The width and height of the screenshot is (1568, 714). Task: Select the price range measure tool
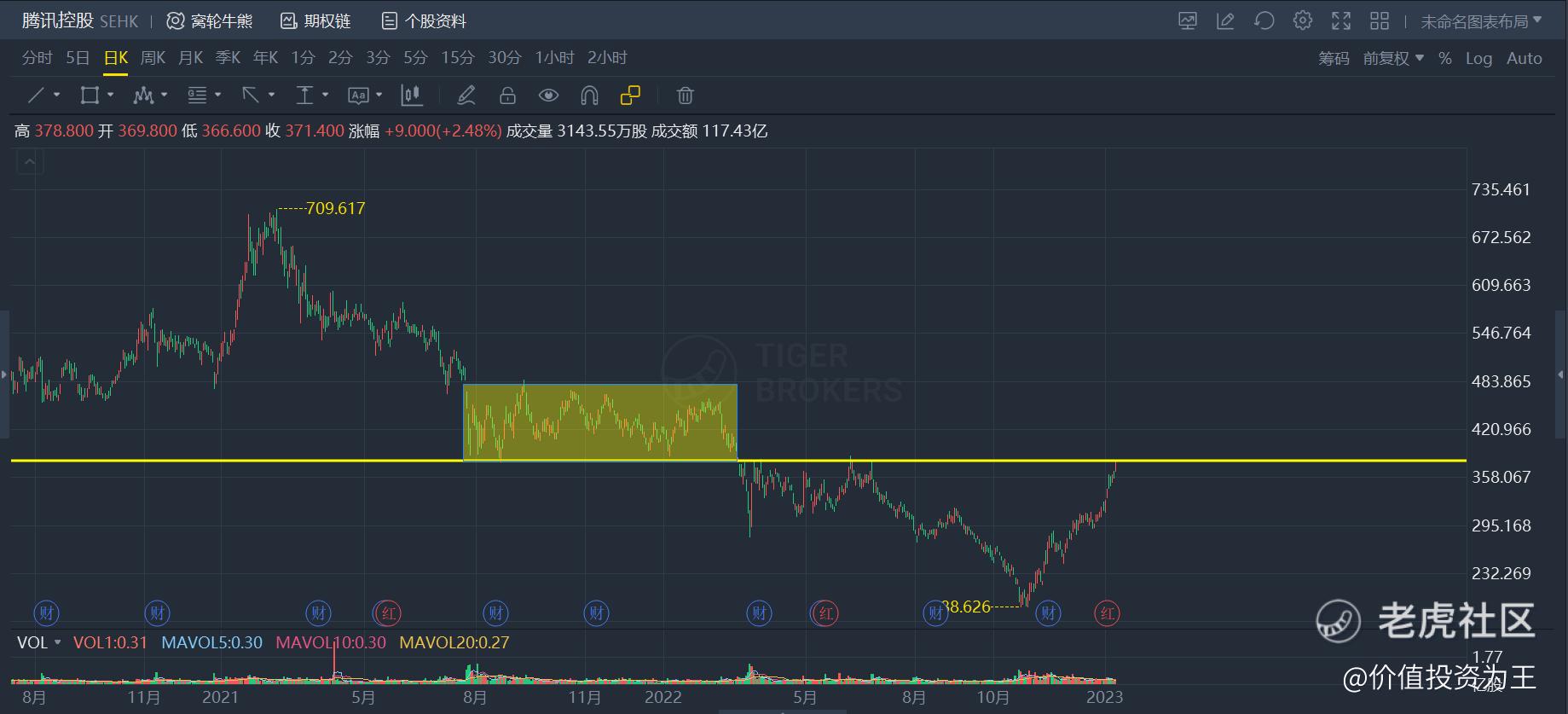304,96
